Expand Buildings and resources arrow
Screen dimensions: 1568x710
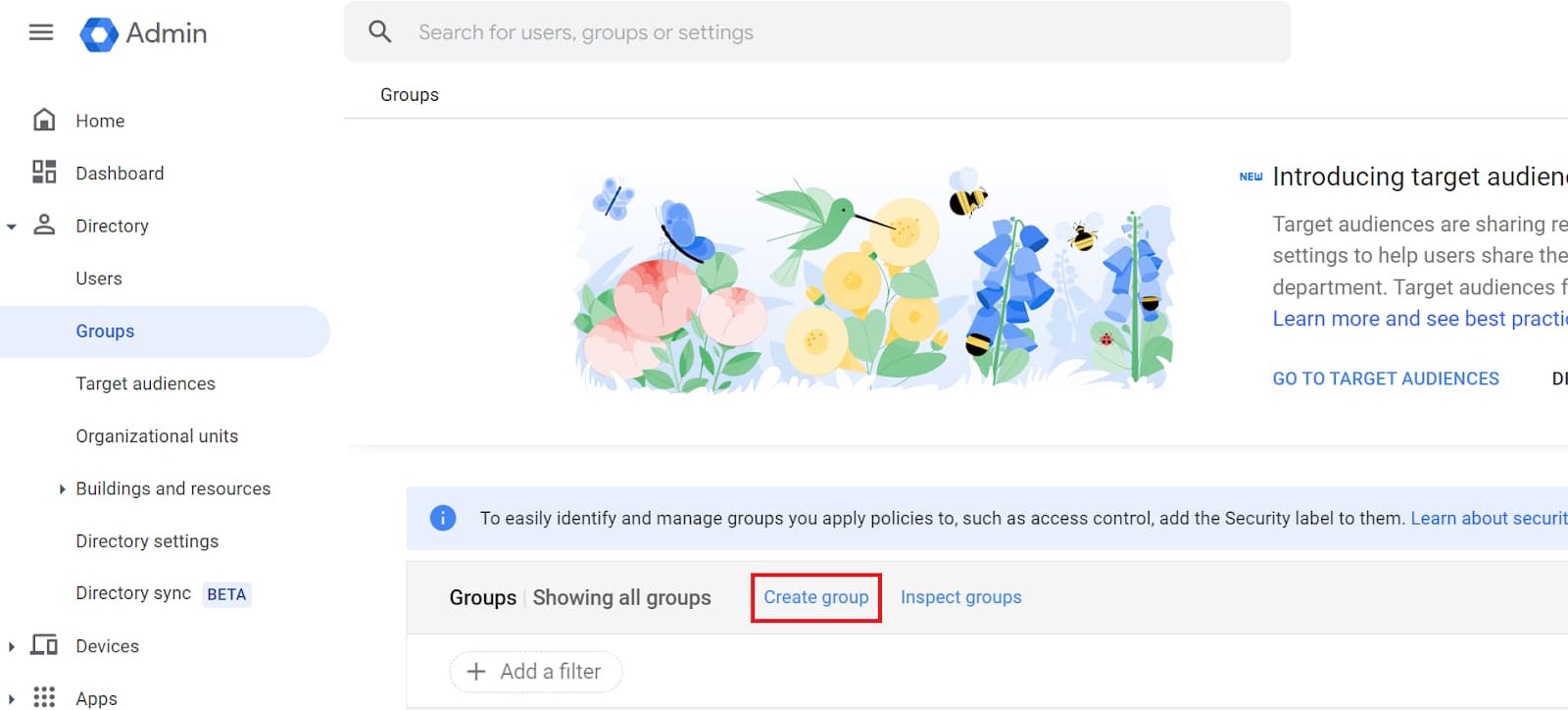click(x=62, y=488)
